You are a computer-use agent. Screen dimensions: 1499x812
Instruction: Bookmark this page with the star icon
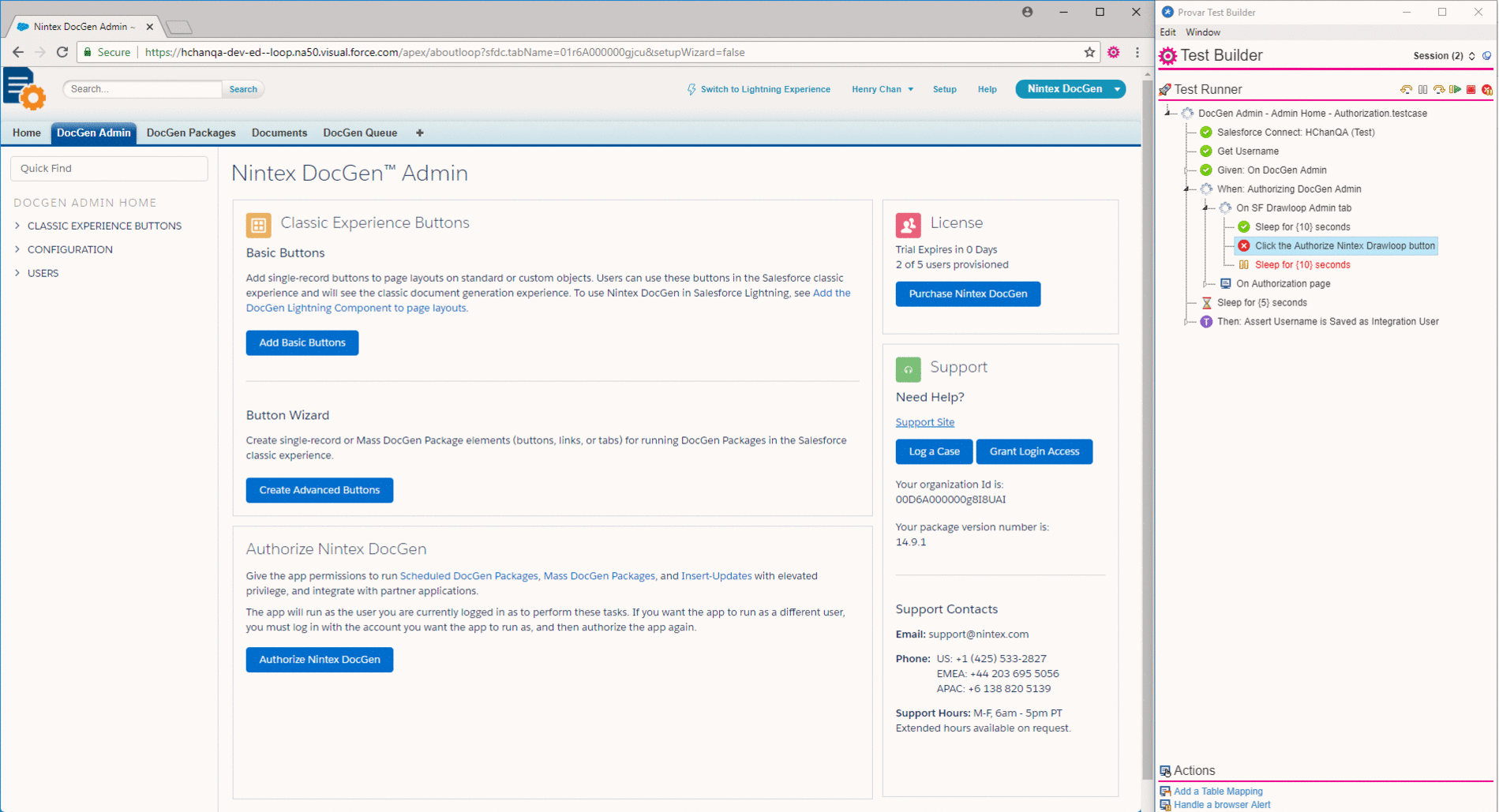click(1089, 52)
